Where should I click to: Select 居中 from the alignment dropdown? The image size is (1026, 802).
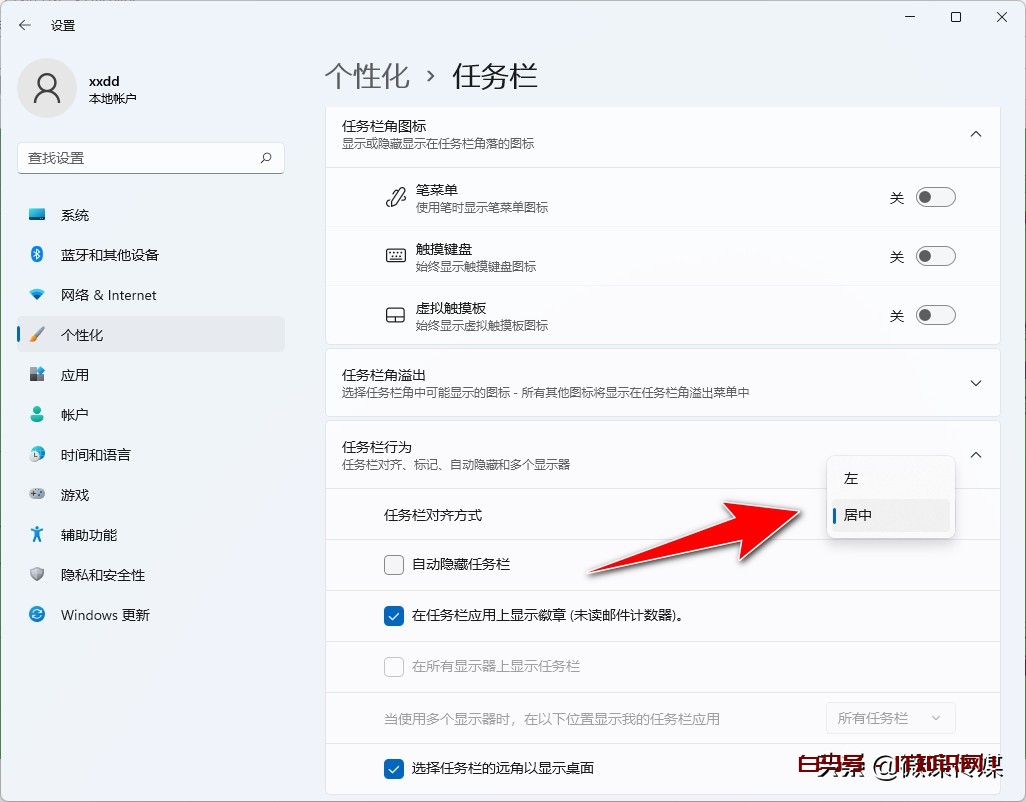pos(889,515)
